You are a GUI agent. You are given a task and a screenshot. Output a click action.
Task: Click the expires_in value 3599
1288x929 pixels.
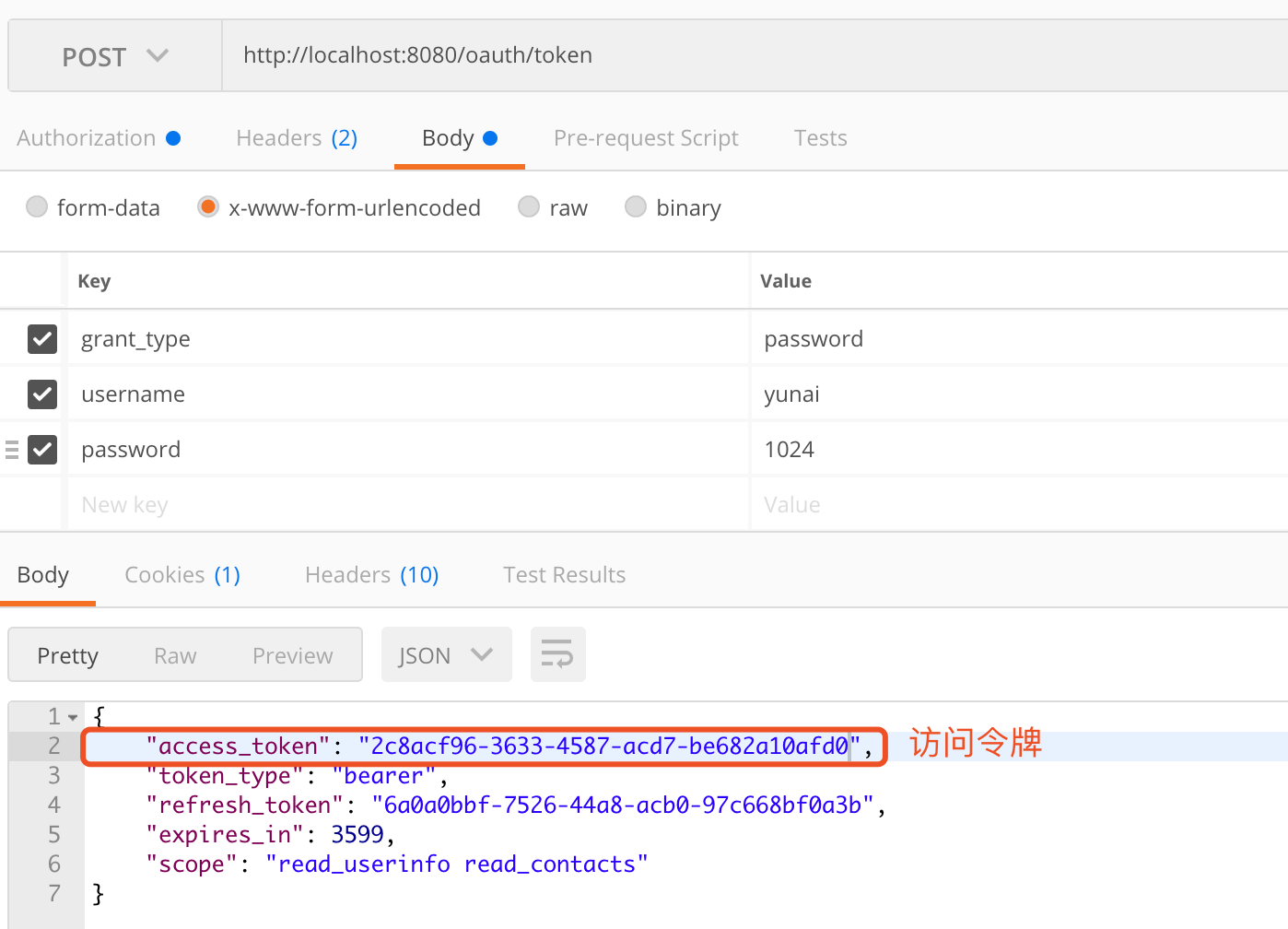pos(357,835)
